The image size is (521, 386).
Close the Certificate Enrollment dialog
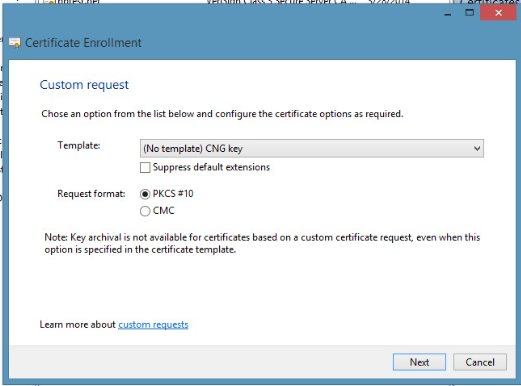498,13
